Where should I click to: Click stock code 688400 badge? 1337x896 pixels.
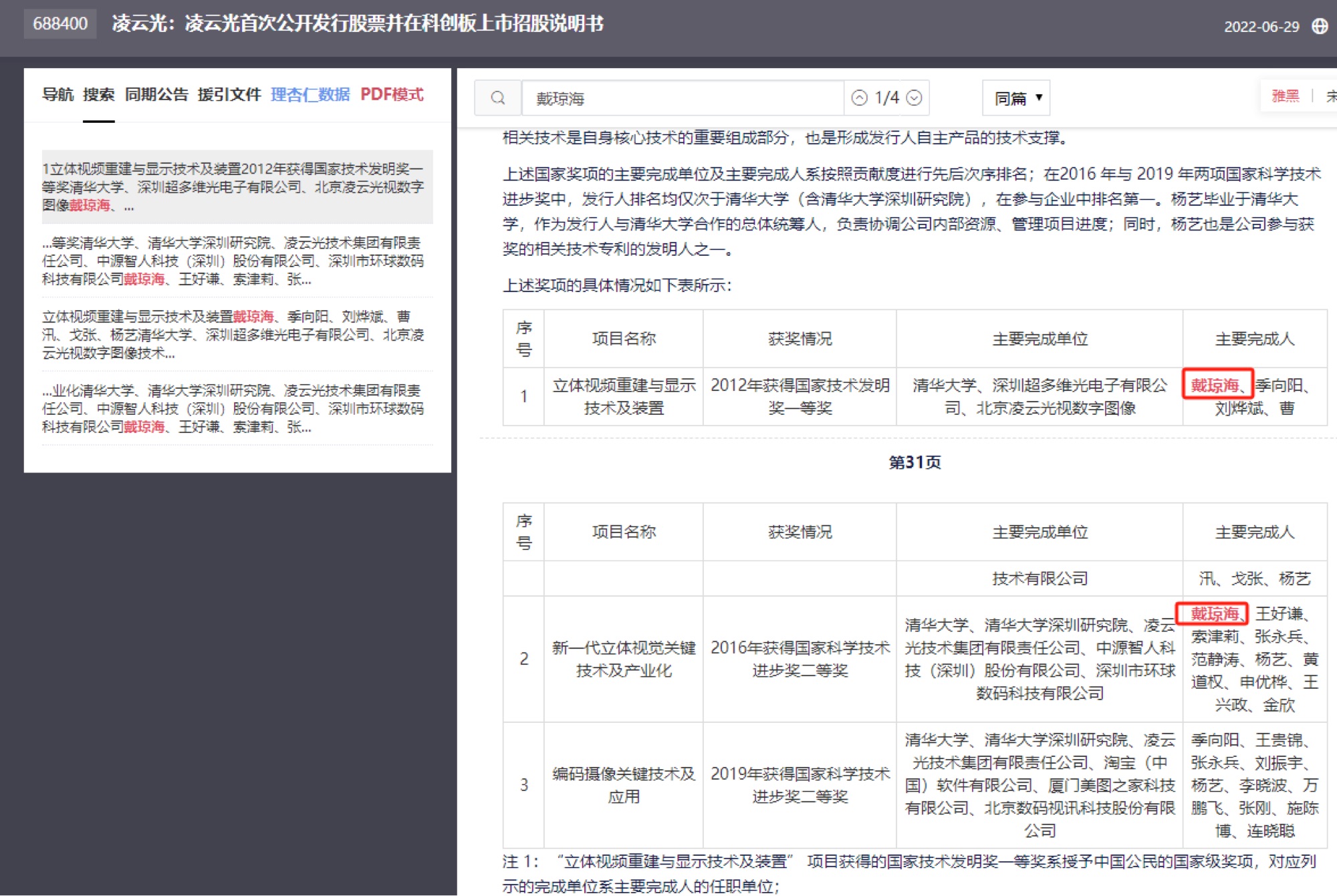point(60,24)
